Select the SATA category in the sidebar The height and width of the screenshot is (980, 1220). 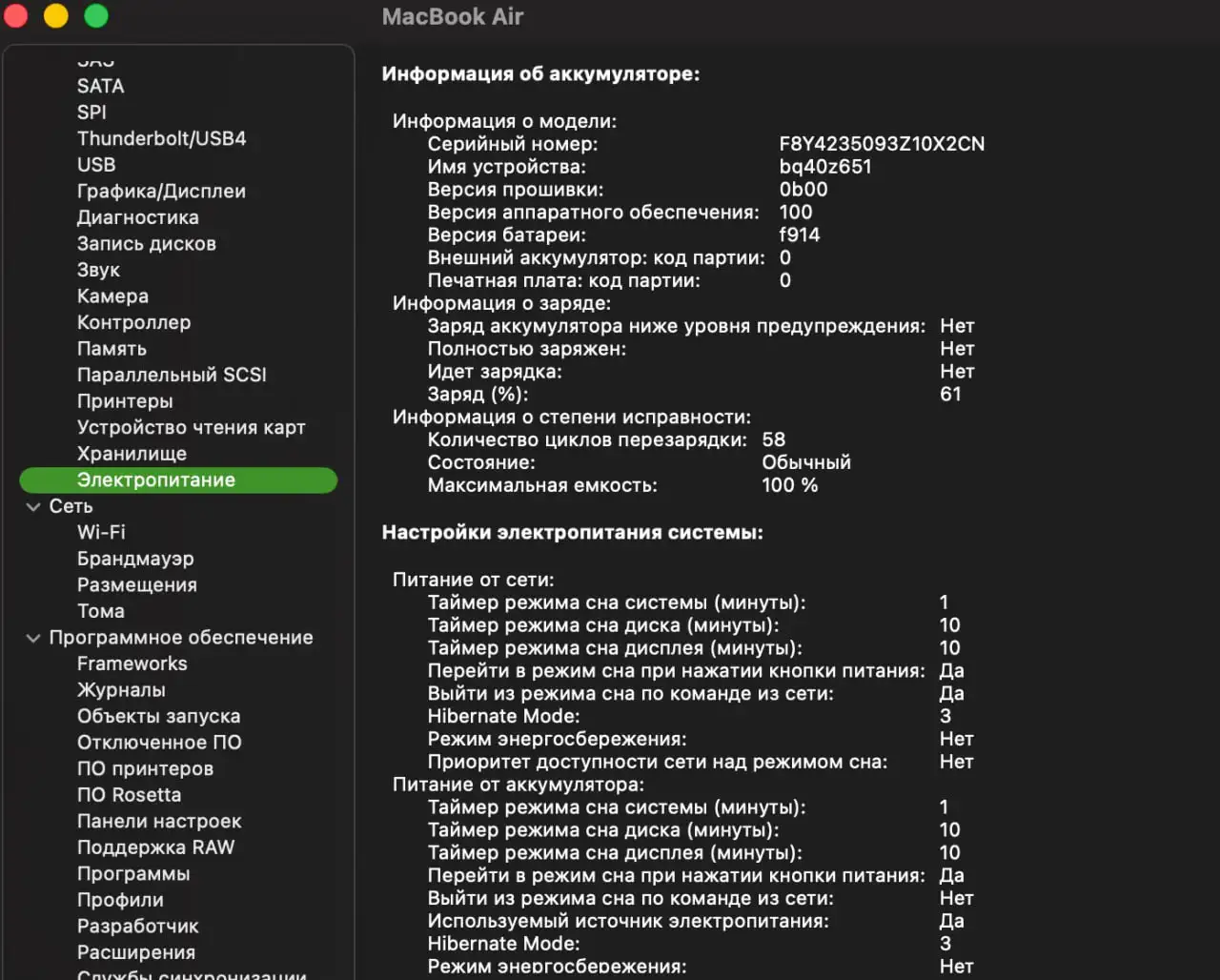tap(99, 86)
